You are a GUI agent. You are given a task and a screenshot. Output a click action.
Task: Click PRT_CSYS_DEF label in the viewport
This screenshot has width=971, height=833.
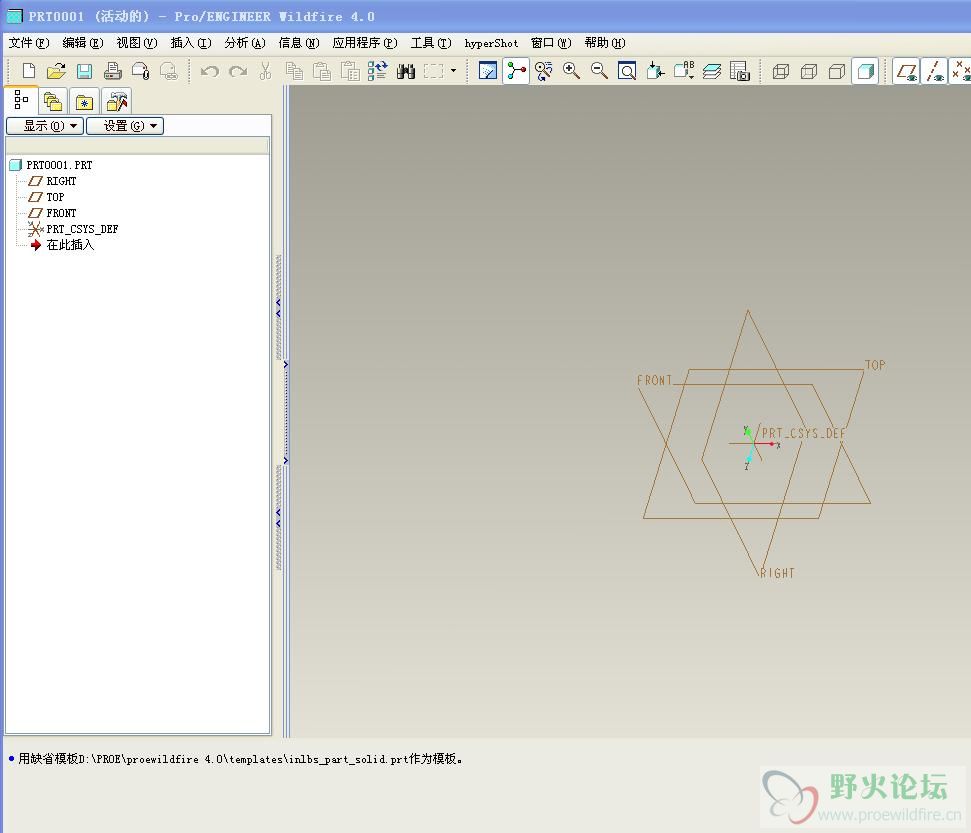[x=803, y=434]
